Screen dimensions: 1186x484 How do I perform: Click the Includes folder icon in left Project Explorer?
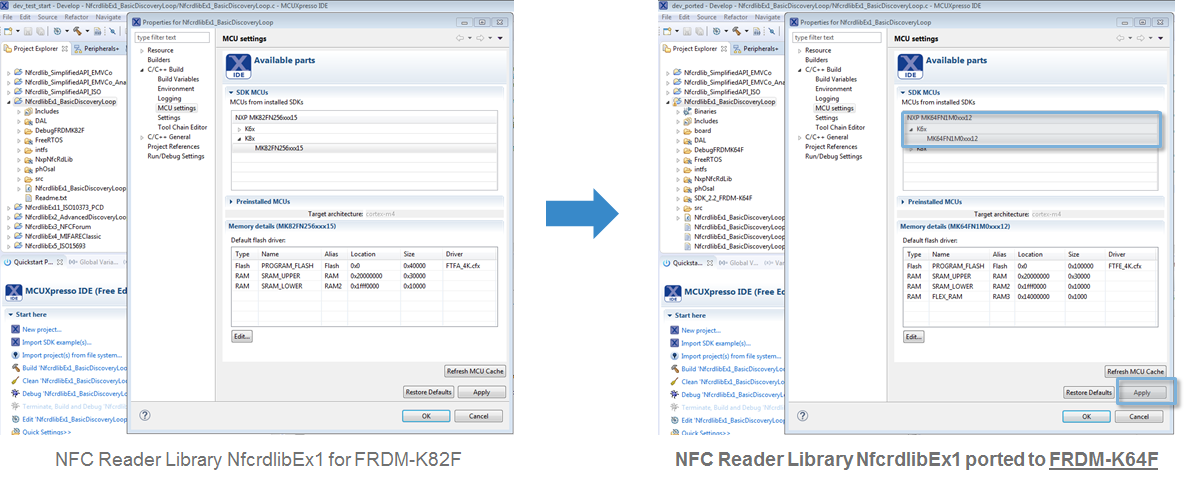(x=29, y=110)
